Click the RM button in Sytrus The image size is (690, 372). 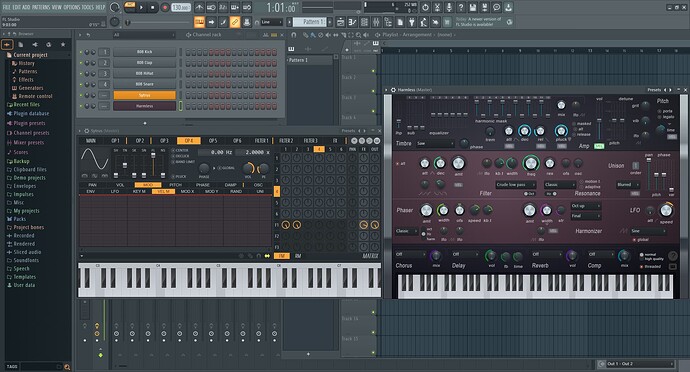click(x=298, y=256)
